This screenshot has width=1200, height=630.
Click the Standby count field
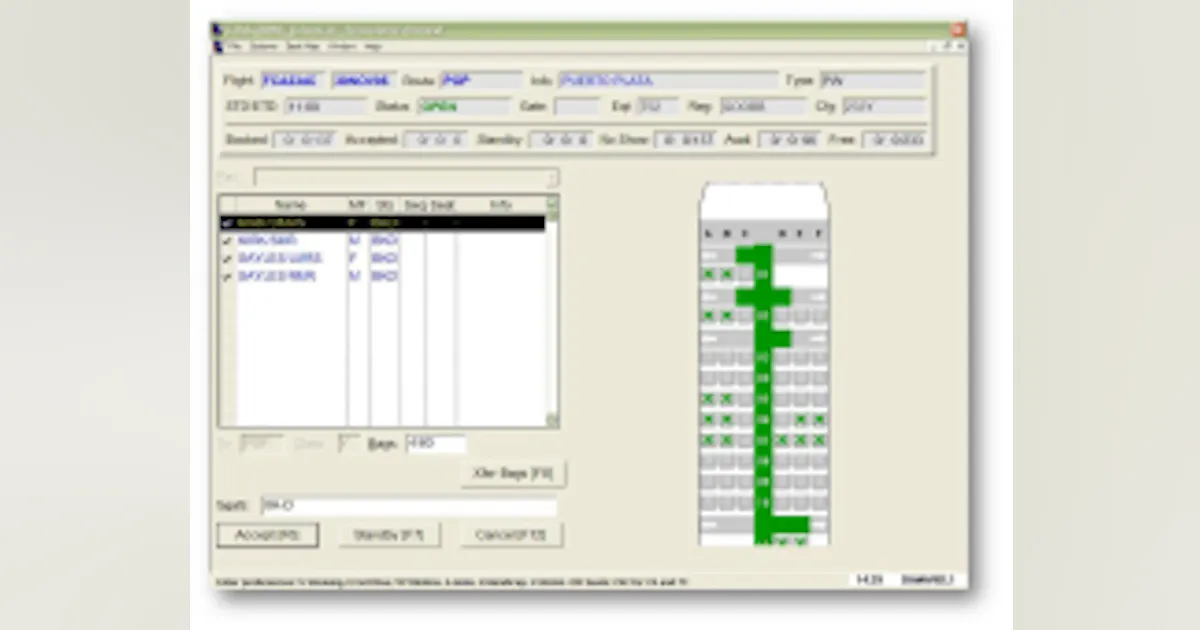(560, 140)
